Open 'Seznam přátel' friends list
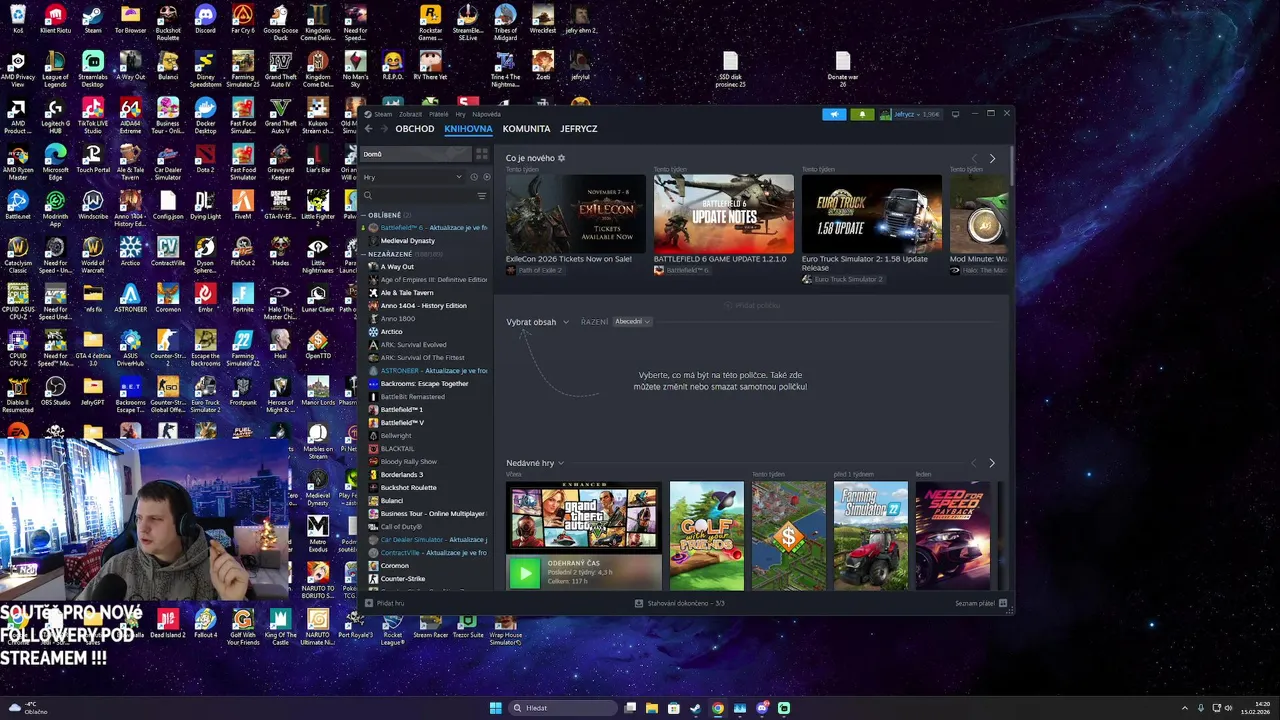This screenshot has width=1280, height=720. point(981,603)
